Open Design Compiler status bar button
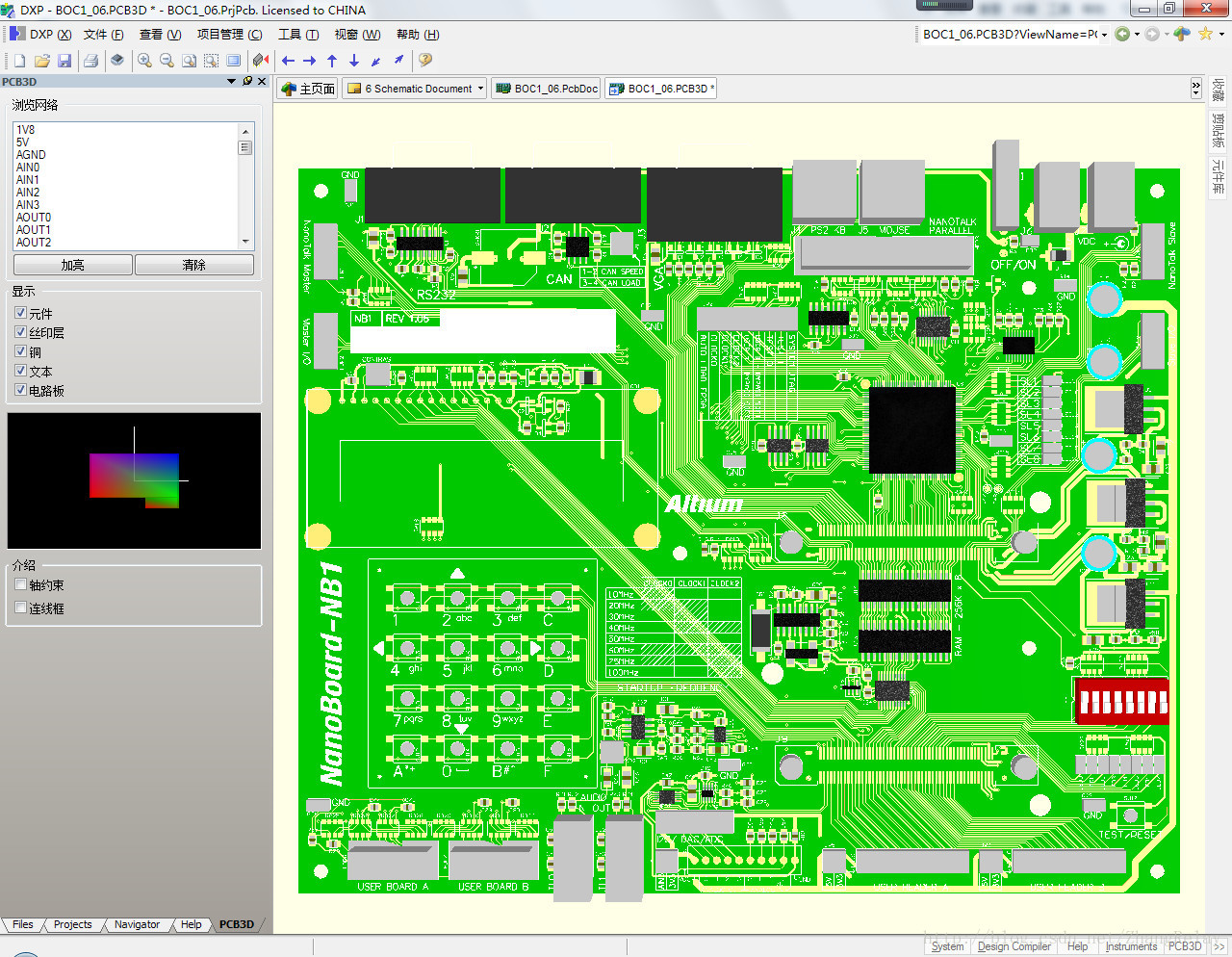The height and width of the screenshot is (957, 1232). click(x=1014, y=946)
